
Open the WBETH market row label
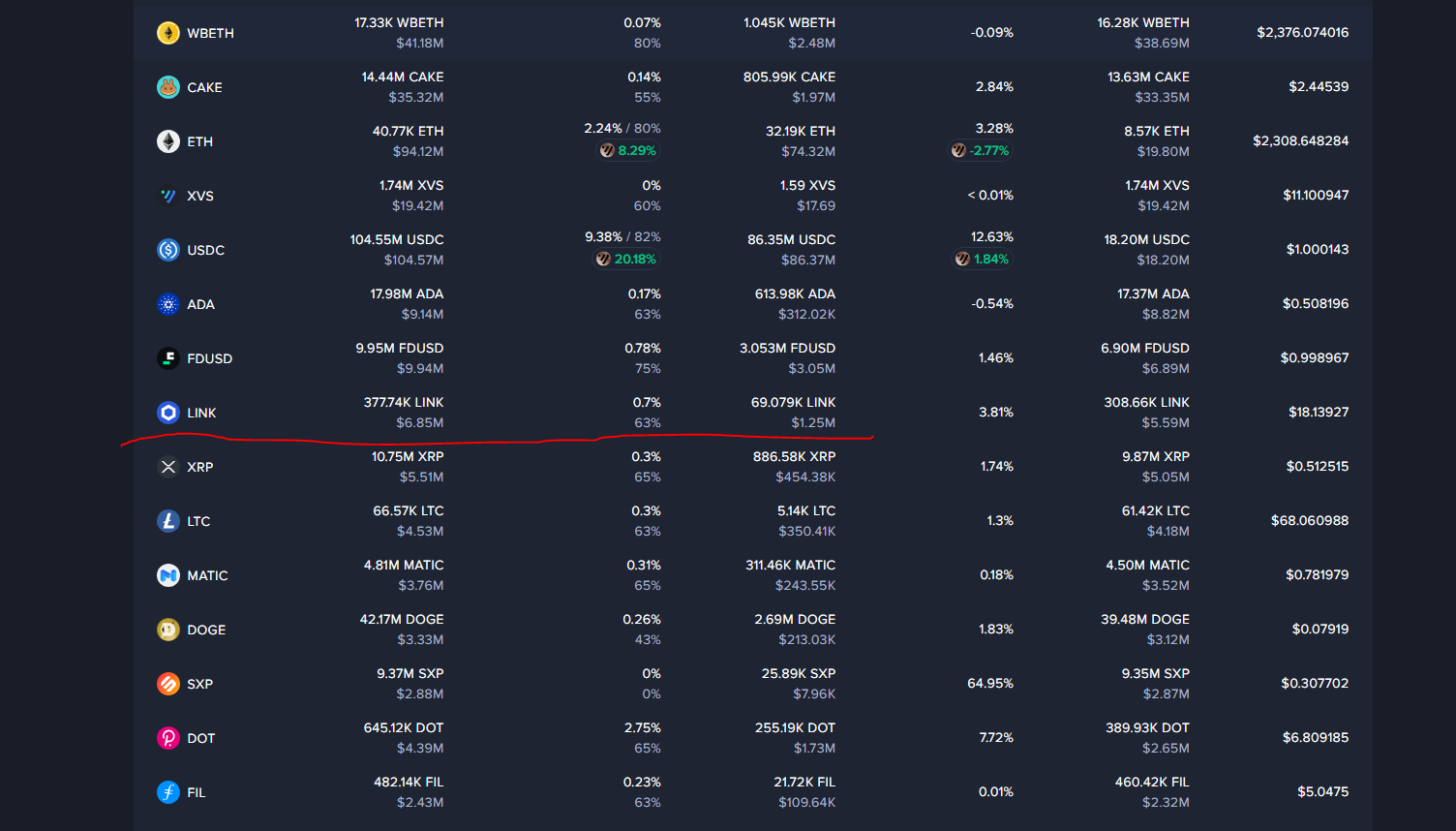coord(210,33)
